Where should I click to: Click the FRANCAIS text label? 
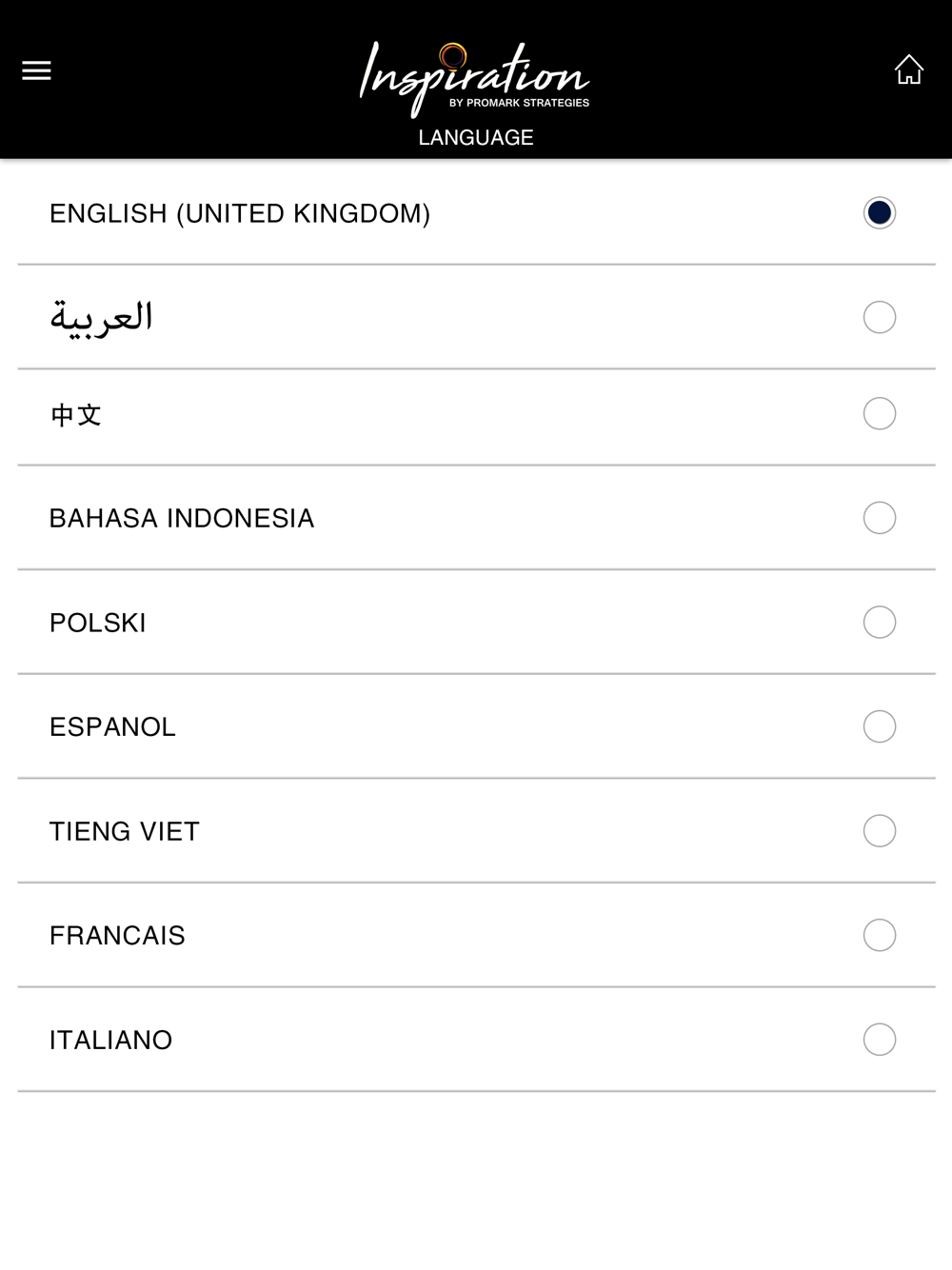117,936
